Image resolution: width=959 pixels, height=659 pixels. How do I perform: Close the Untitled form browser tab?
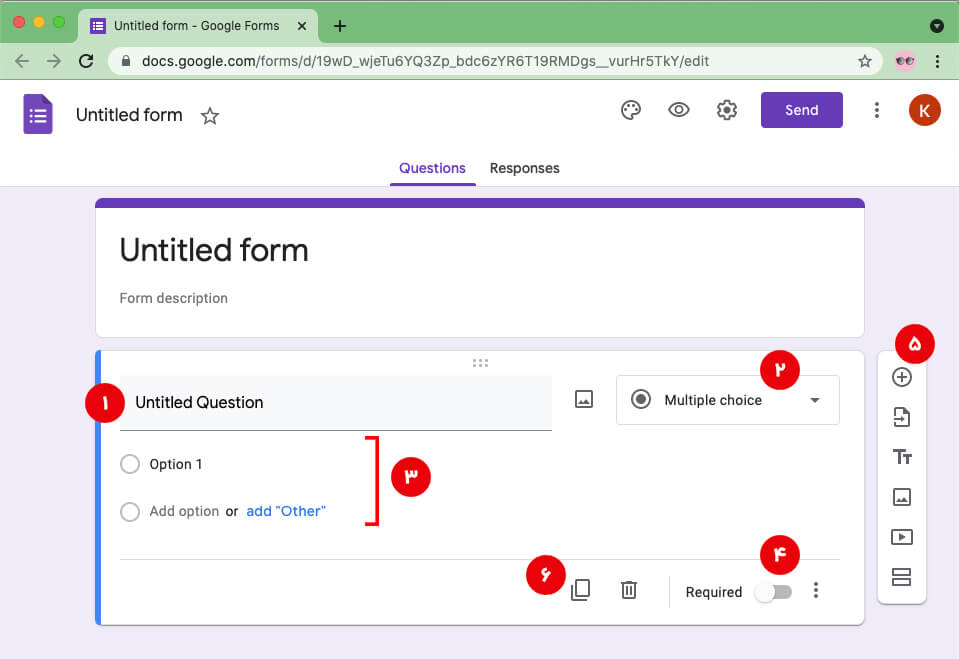(x=302, y=26)
